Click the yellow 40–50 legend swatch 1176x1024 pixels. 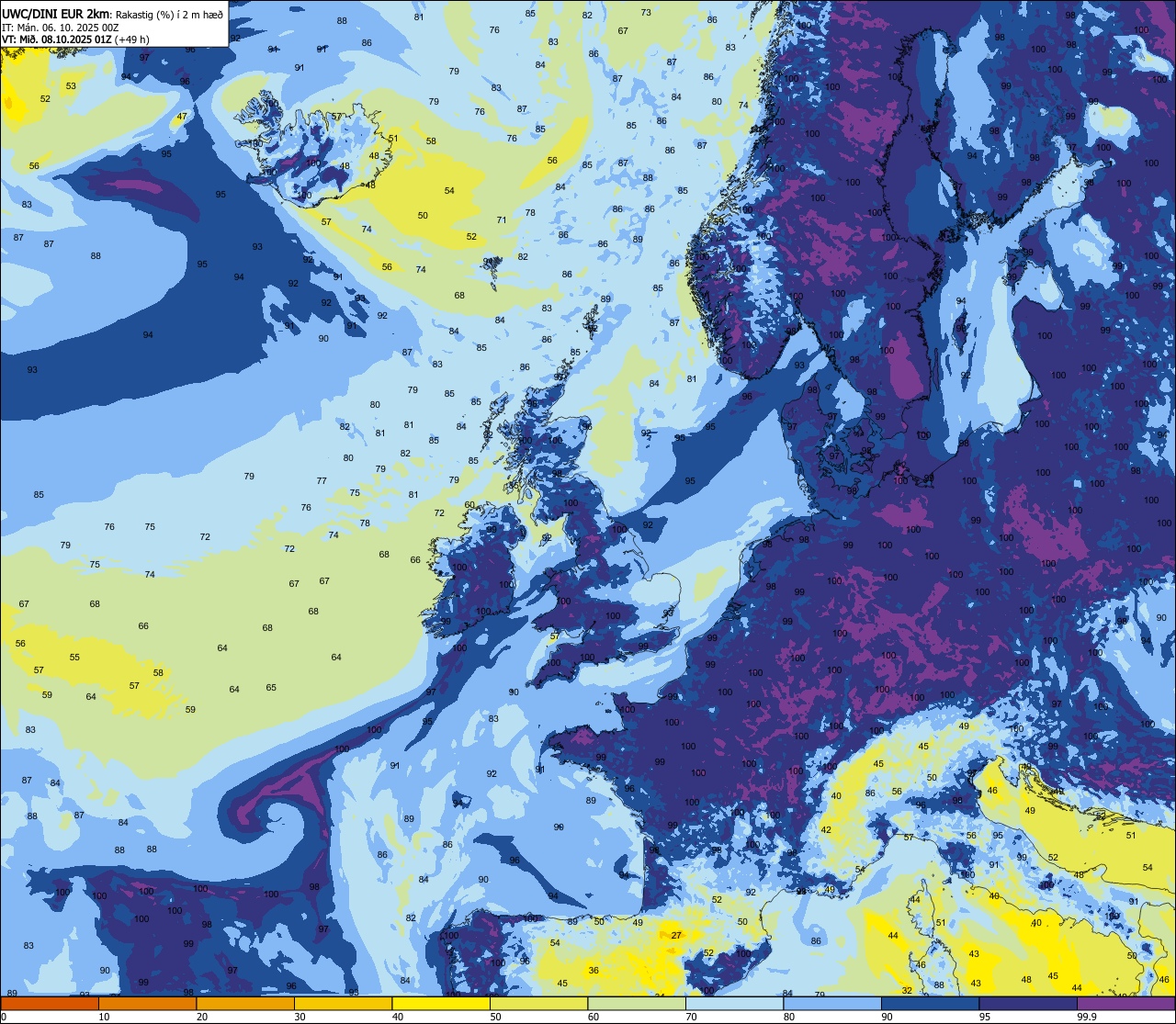tap(440, 1004)
